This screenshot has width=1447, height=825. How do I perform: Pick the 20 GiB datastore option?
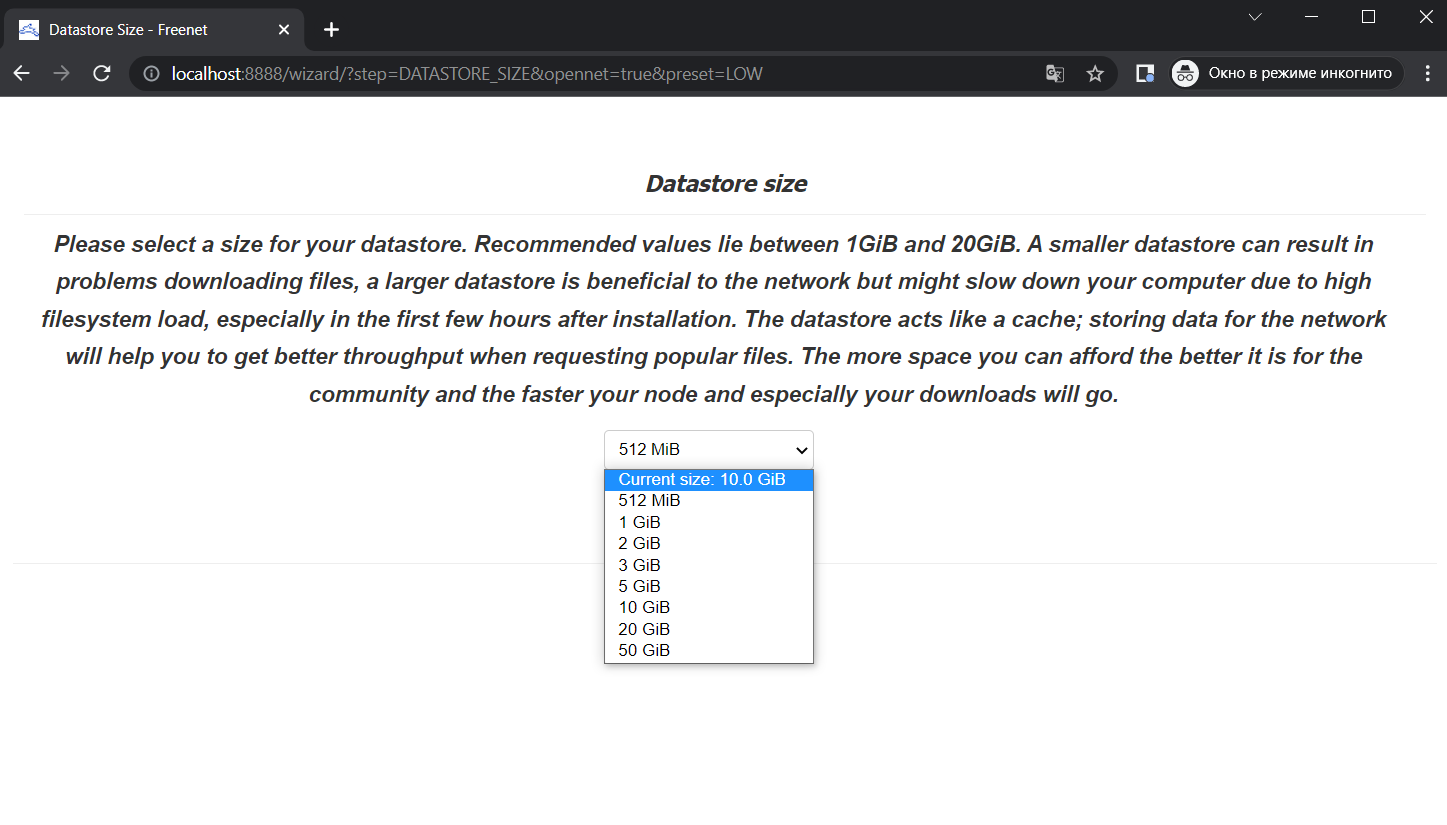(x=709, y=629)
